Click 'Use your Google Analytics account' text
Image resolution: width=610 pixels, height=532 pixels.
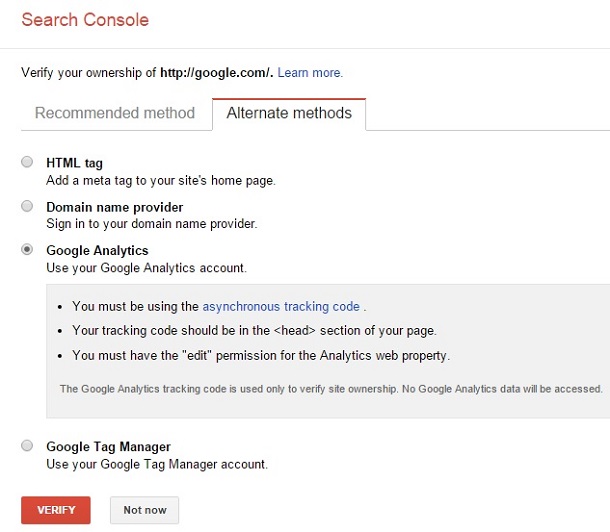[x=146, y=268]
